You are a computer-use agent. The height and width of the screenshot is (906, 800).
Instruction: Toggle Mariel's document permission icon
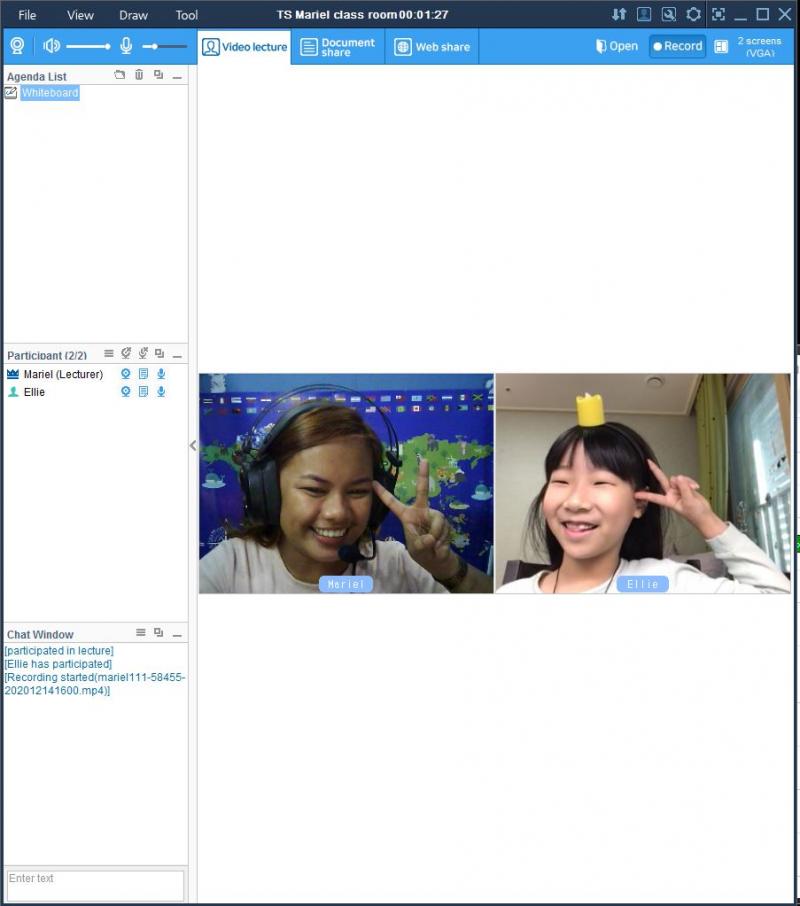click(143, 374)
